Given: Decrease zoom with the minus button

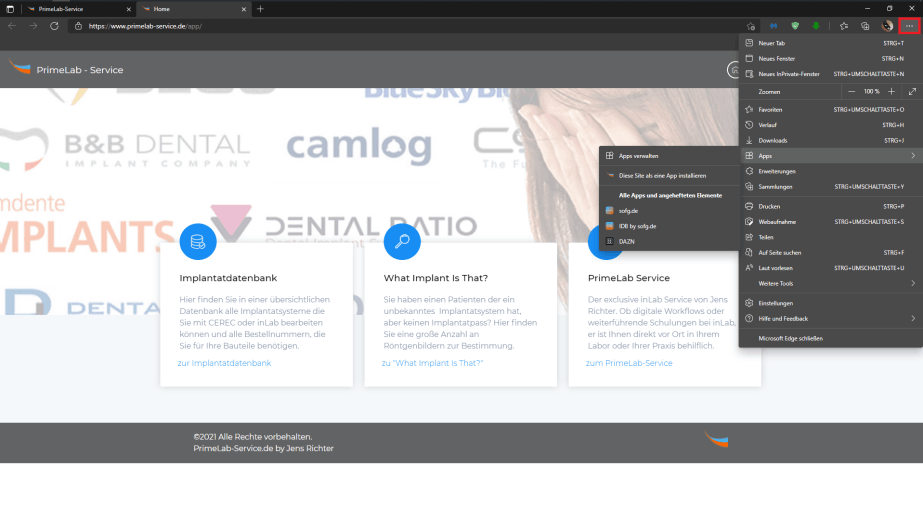Looking at the screenshot, I should [852, 91].
